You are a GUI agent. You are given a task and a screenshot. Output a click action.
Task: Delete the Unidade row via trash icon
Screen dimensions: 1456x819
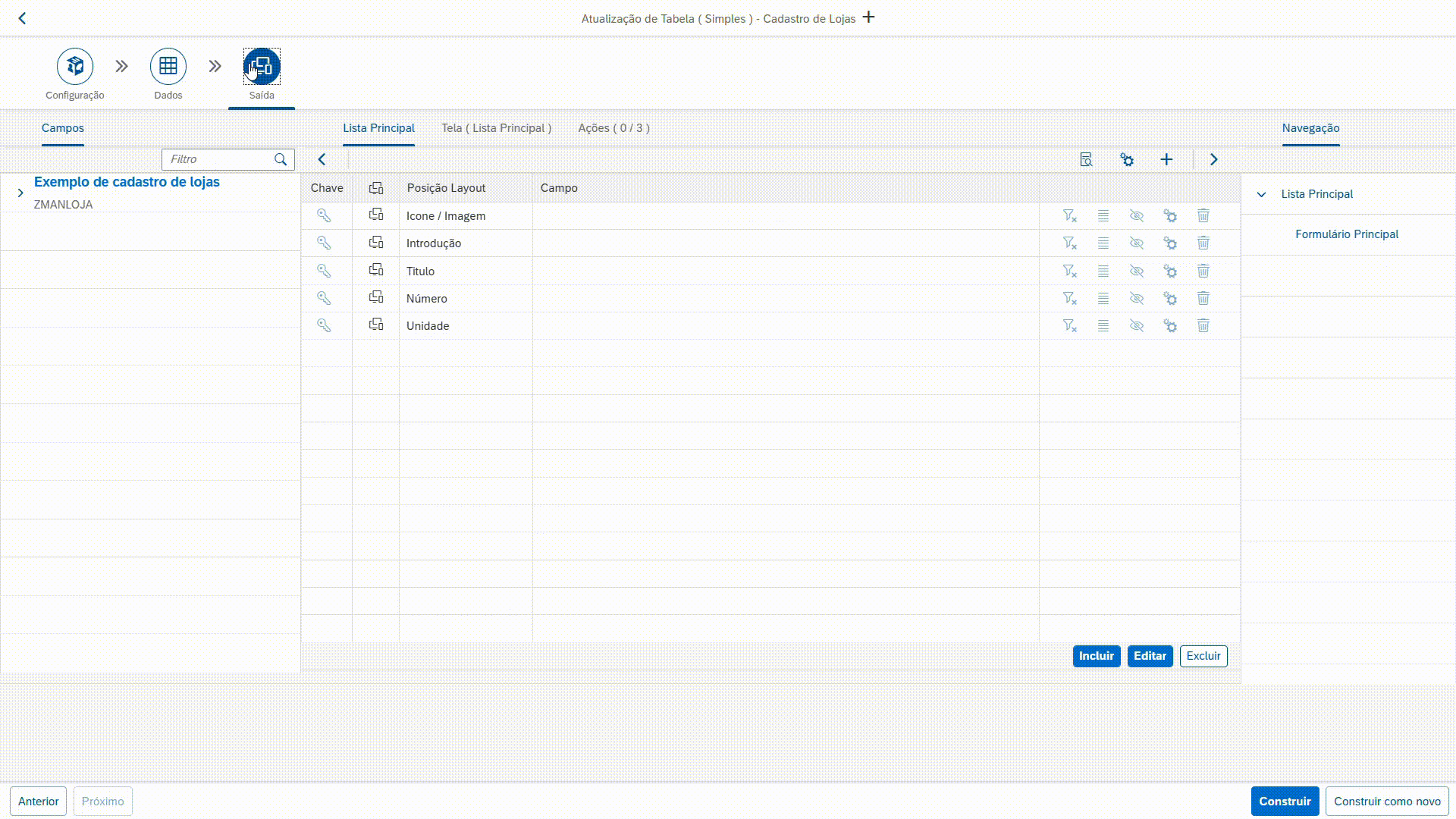click(1203, 325)
